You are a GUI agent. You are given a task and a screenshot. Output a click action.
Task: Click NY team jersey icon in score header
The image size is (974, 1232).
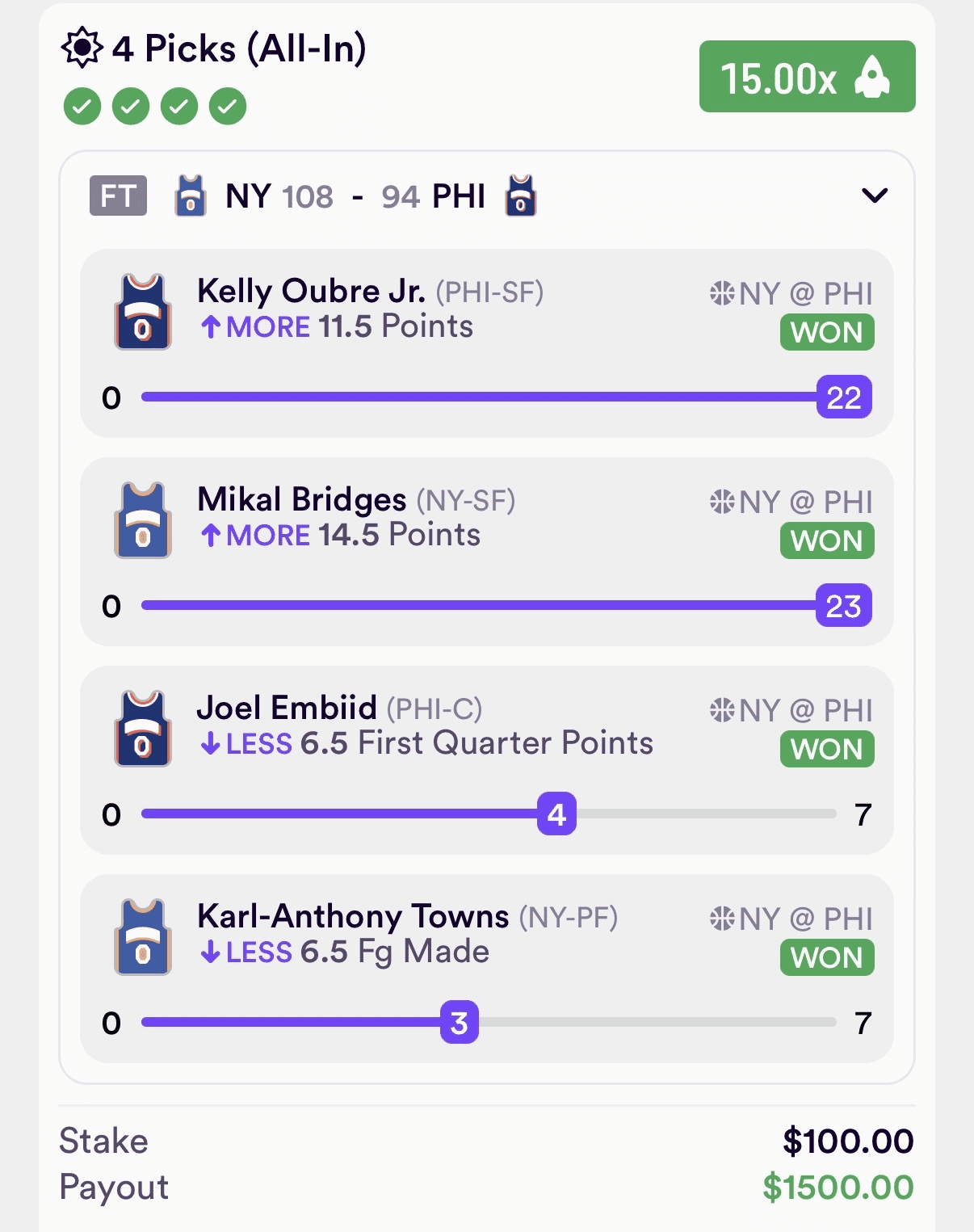[x=191, y=196]
